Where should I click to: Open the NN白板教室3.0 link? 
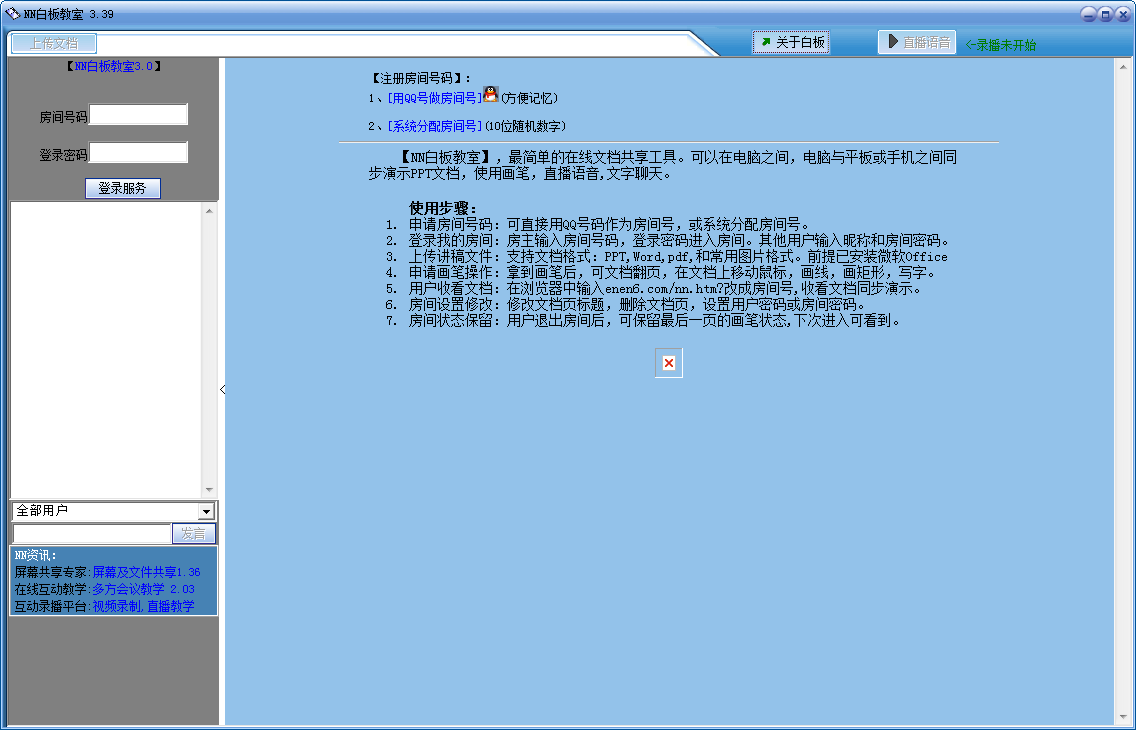coord(114,66)
